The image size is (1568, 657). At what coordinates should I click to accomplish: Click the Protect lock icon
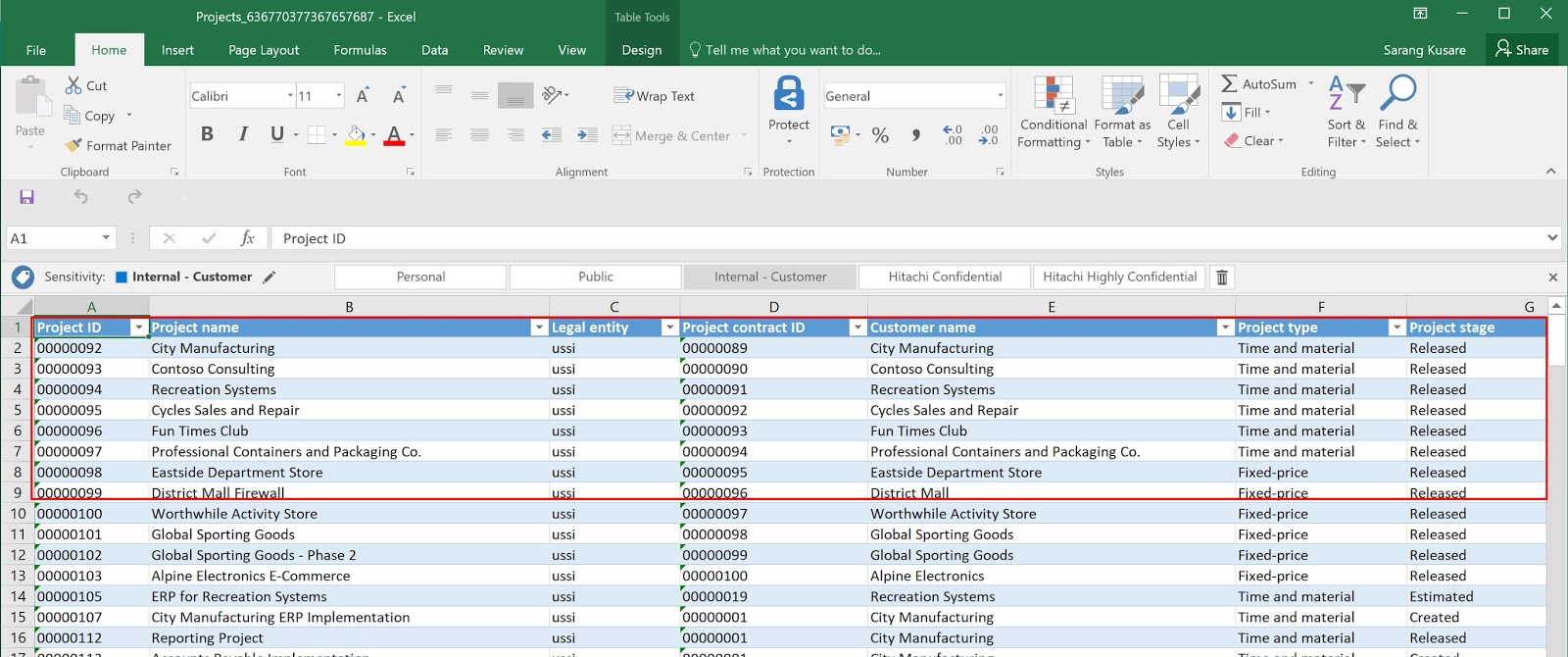point(789,94)
